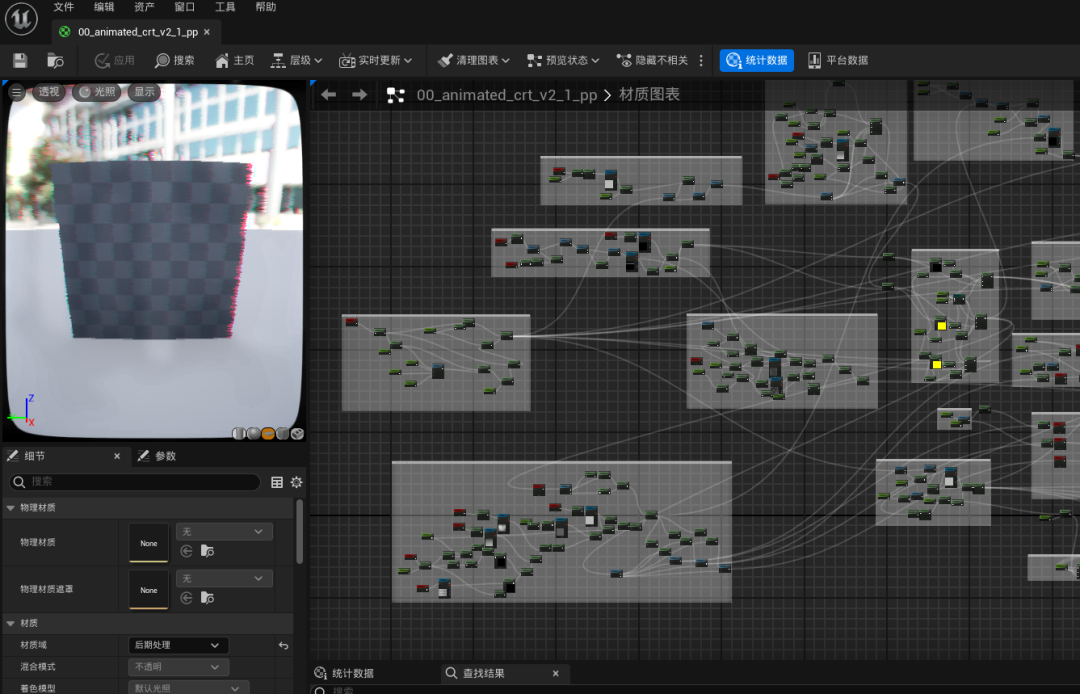Screen dimensions: 1080x694
Task: Open the 清理图表 (Clean Graph) dropdown
Action: click(474, 61)
